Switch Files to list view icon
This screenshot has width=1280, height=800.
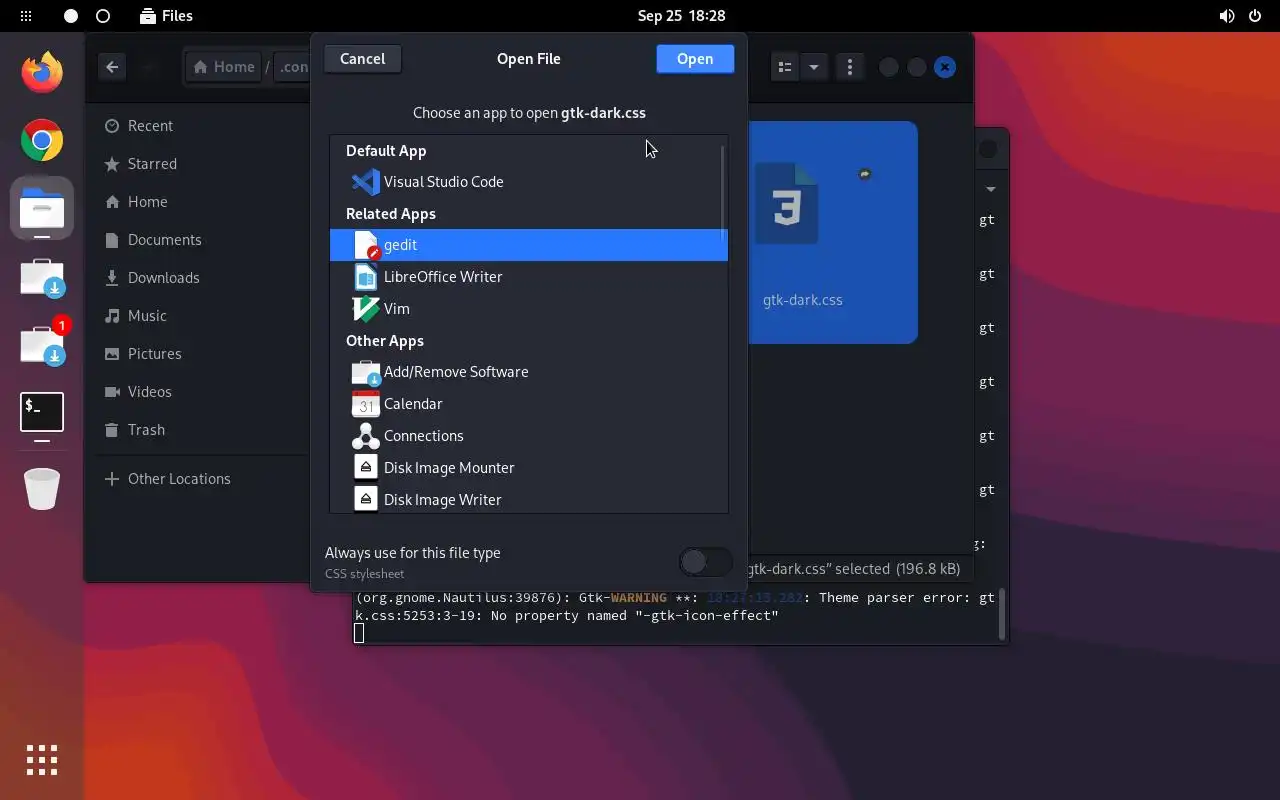coord(785,67)
